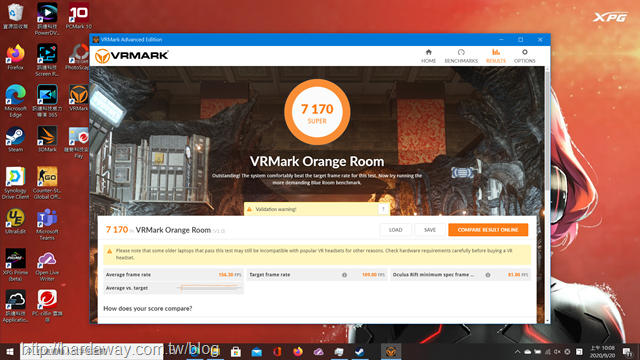Click the VRMark logo in header
The width and height of the screenshot is (640, 360).
pos(131,56)
